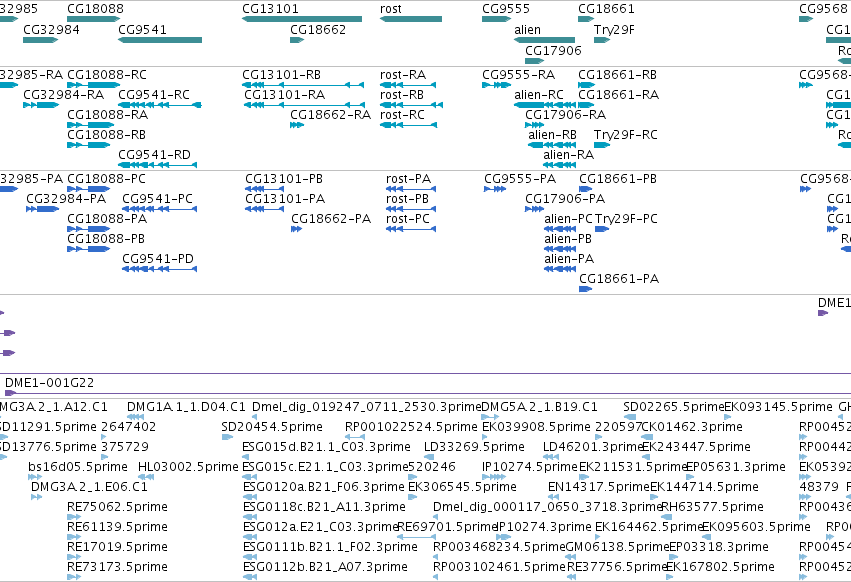Click the Try29F-RC transcript label

coord(625,135)
